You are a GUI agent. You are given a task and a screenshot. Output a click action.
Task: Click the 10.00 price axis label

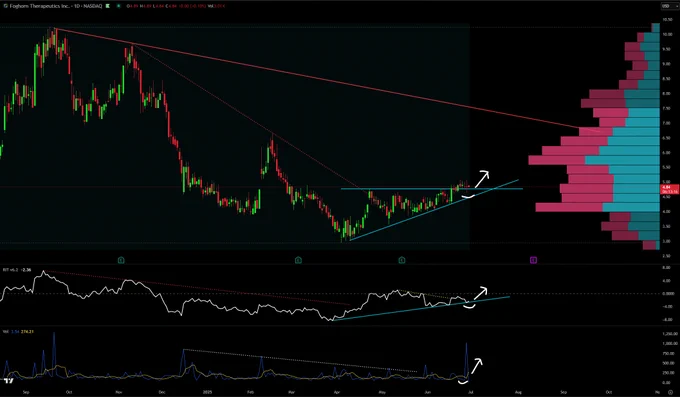tap(667, 34)
